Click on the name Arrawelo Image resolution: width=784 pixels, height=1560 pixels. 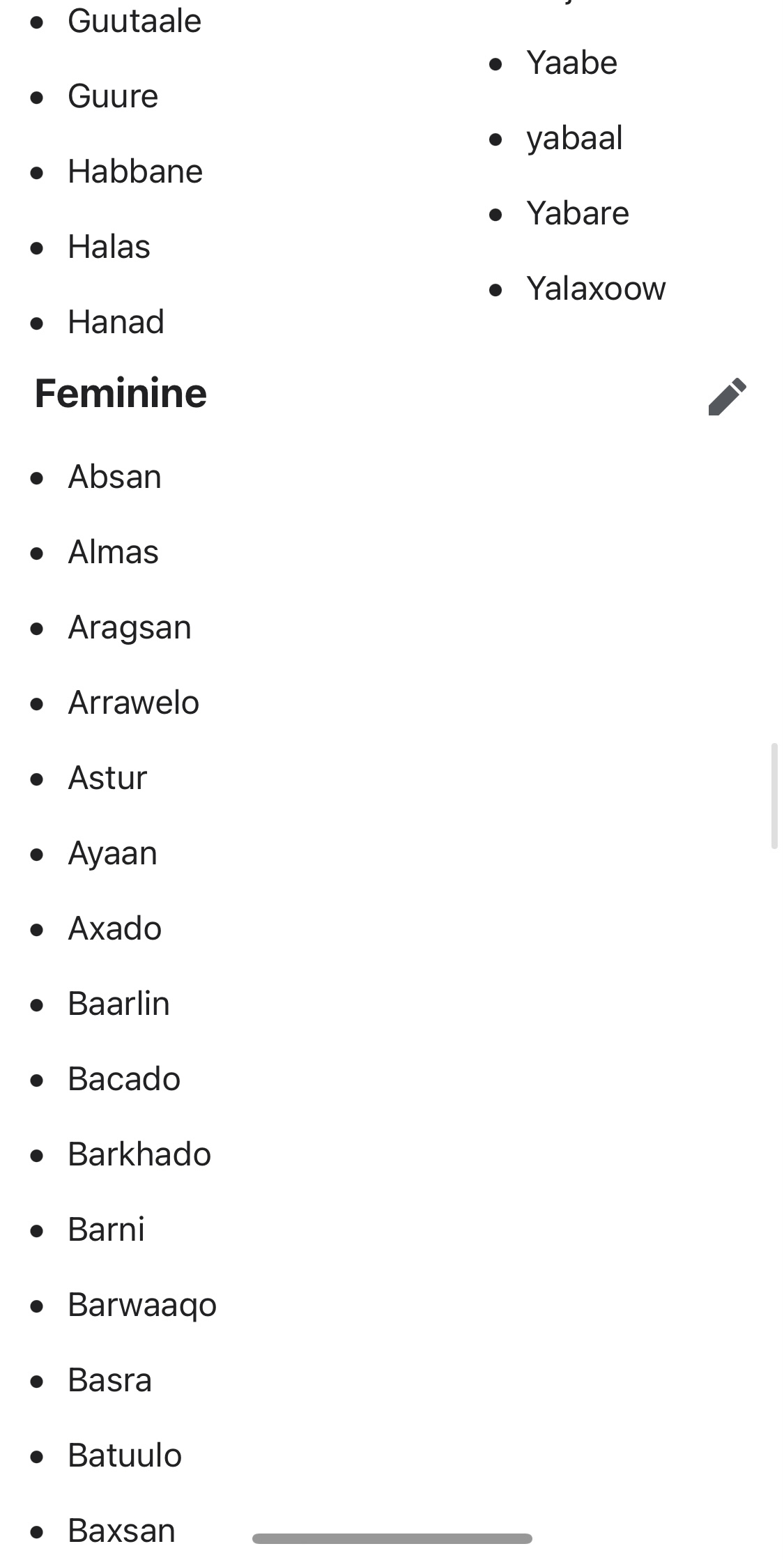pyautogui.click(x=133, y=703)
